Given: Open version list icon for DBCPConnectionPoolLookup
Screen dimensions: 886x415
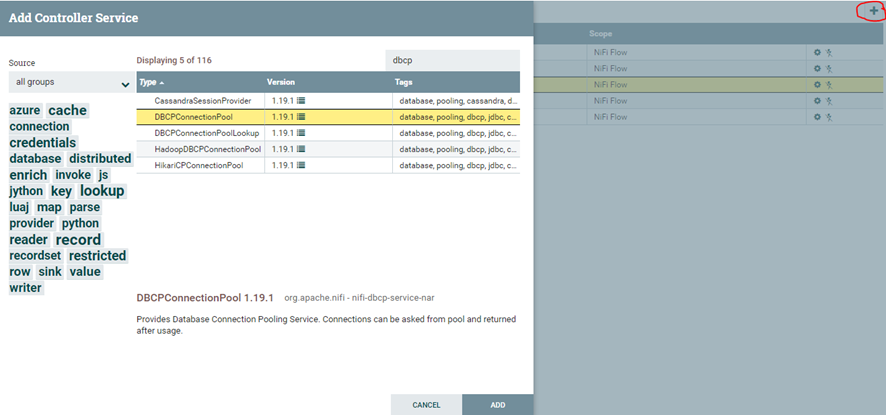Looking at the screenshot, I should pos(301,133).
